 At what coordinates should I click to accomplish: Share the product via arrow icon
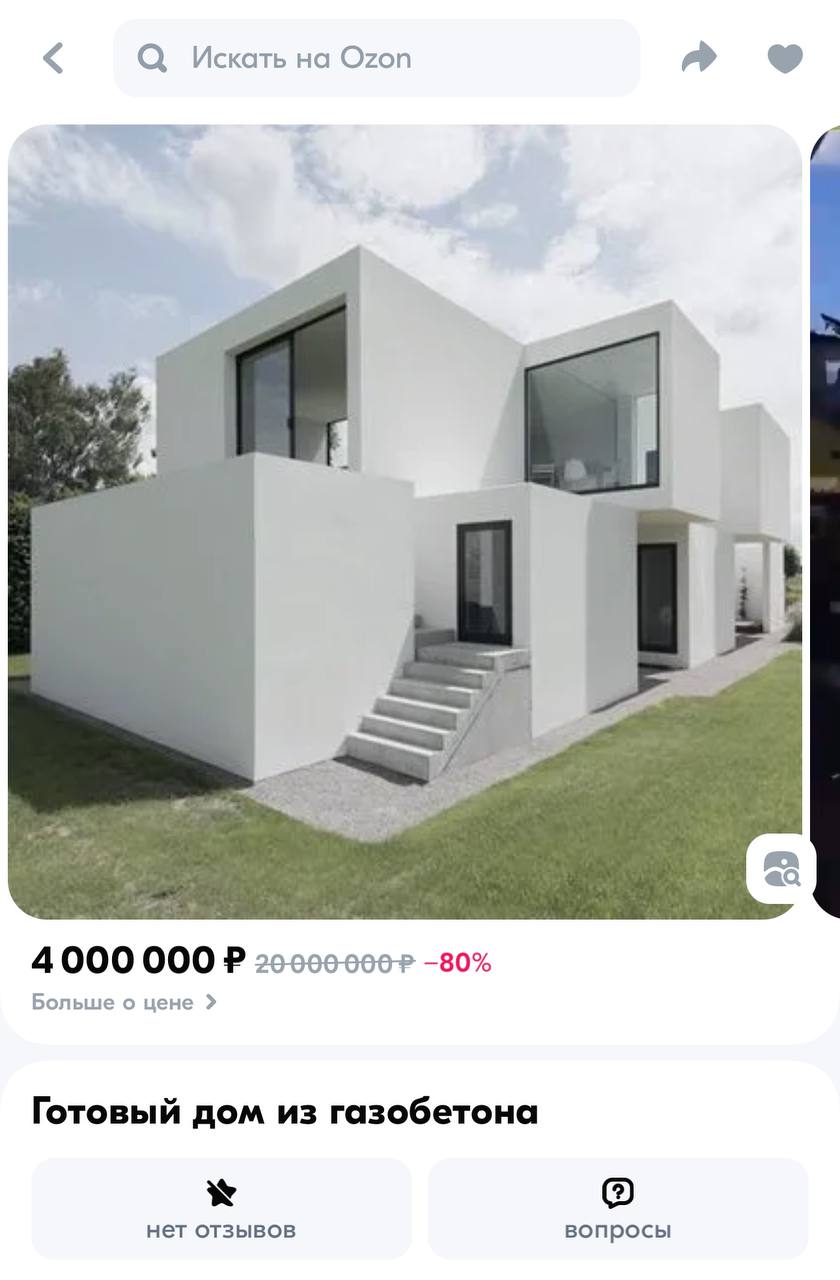pos(699,58)
